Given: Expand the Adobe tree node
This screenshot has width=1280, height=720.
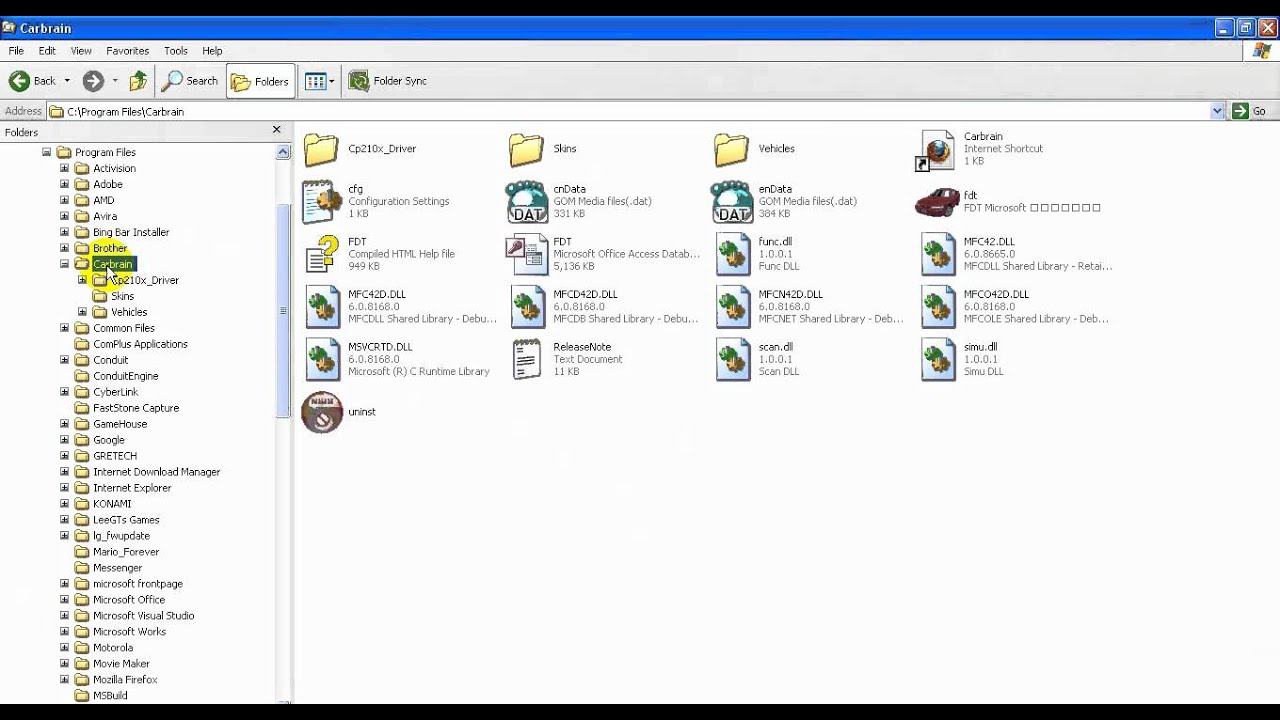Looking at the screenshot, I should pos(65,184).
